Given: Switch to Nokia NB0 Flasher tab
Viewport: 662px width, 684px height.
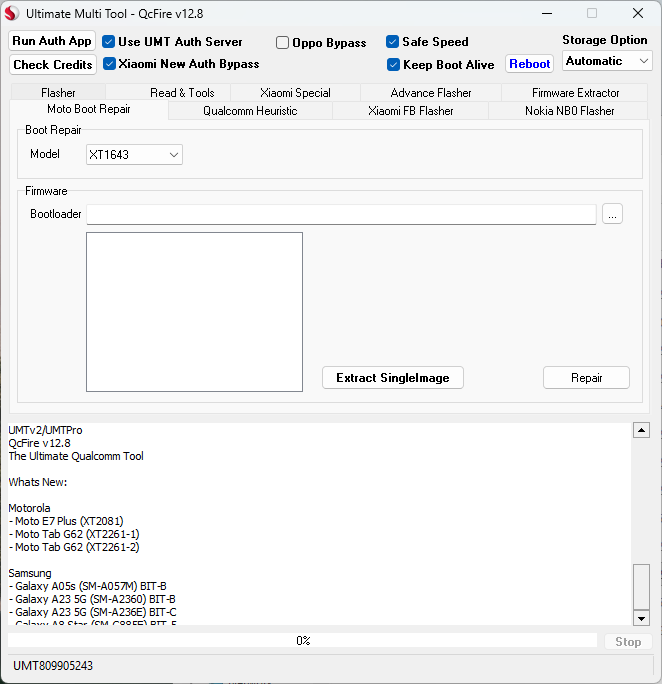Looking at the screenshot, I should [x=569, y=111].
